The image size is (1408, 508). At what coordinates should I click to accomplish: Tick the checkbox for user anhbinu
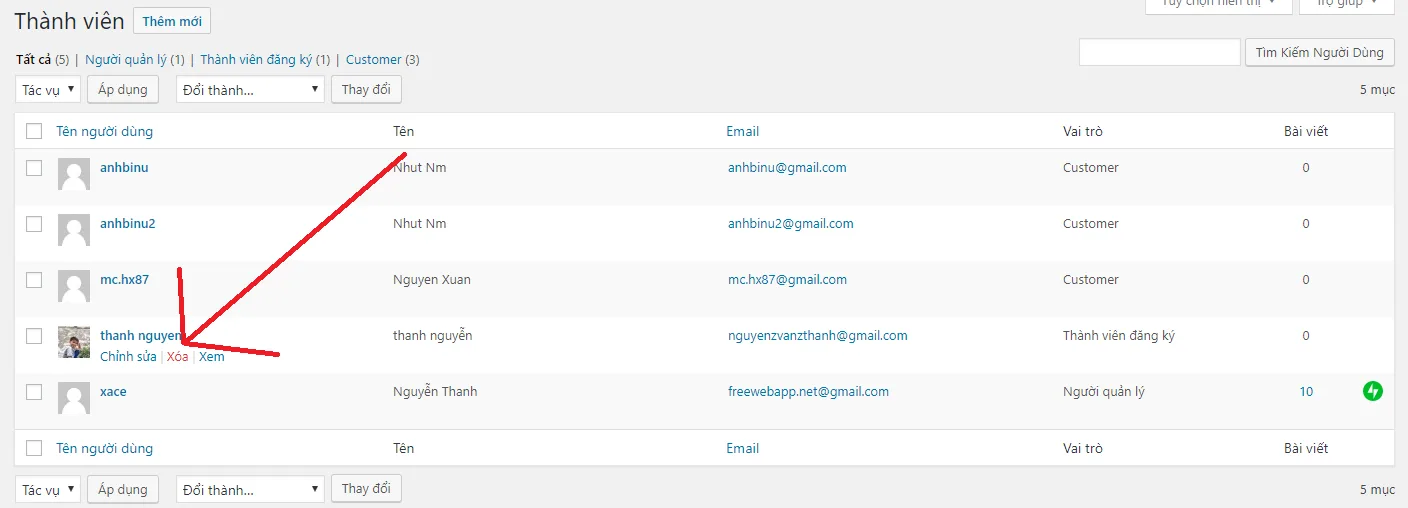point(34,168)
